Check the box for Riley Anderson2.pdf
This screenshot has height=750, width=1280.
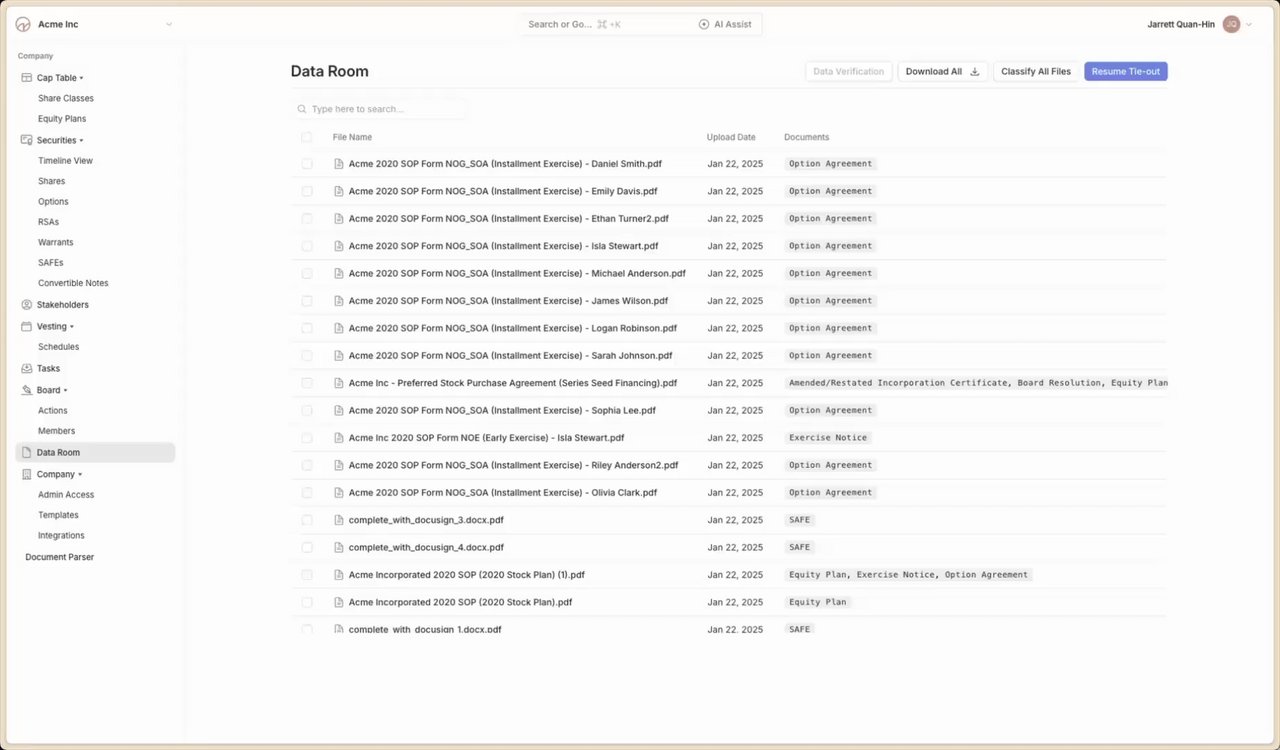click(x=307, y=465)
